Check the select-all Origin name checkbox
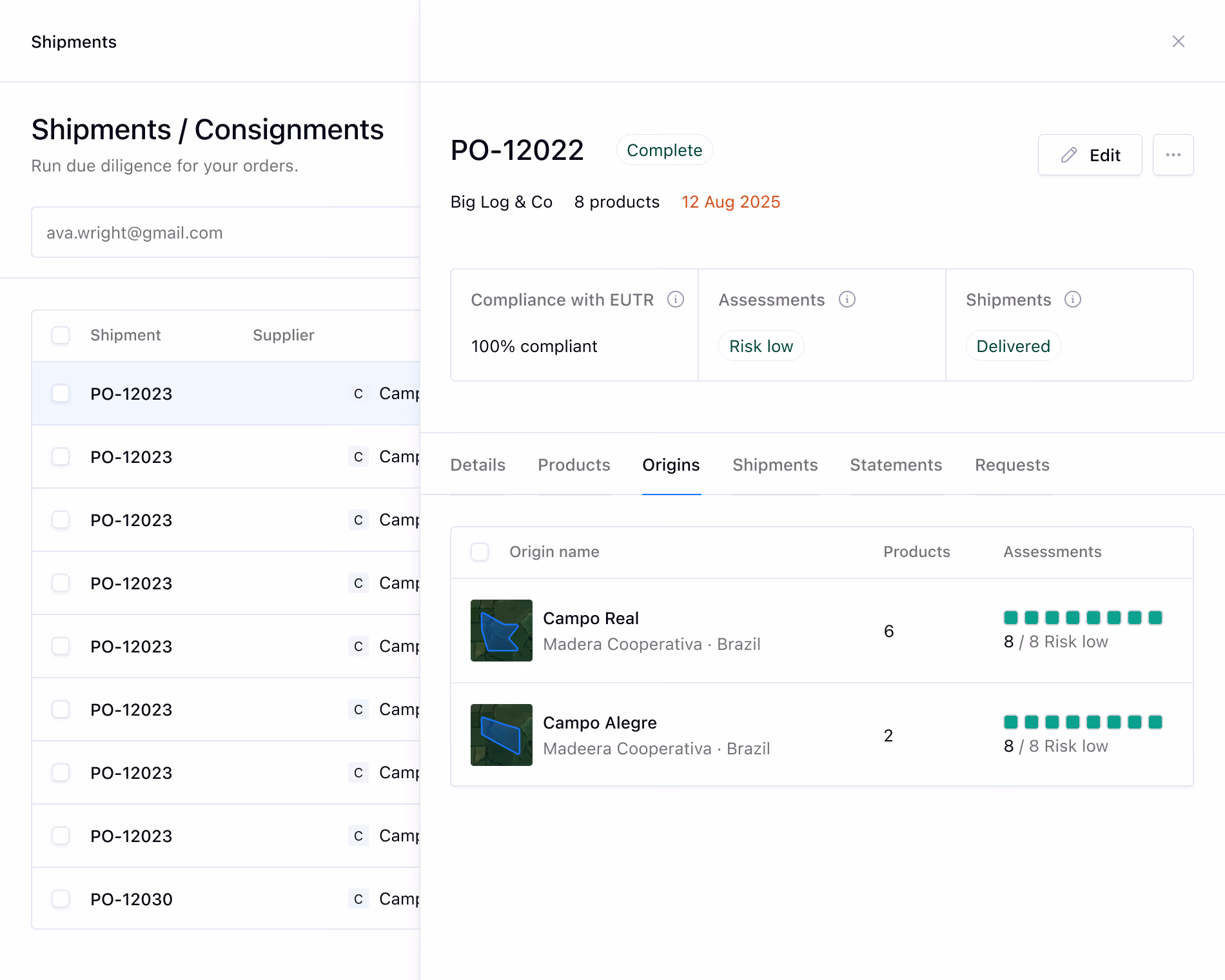Screen dimensions: 1225x980 [x=480, y=552]
